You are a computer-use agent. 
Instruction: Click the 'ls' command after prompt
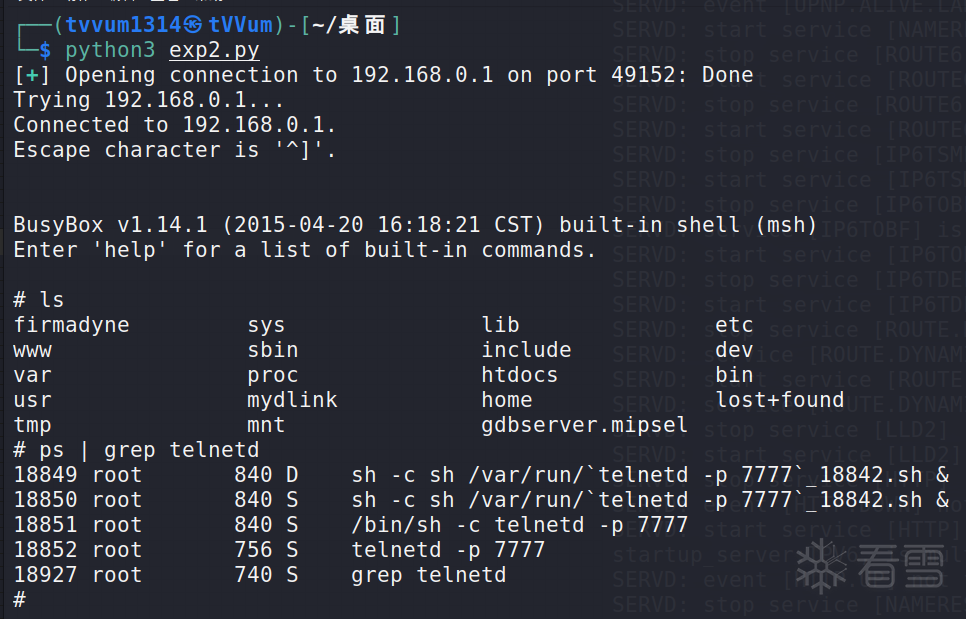tap(52, 300)
